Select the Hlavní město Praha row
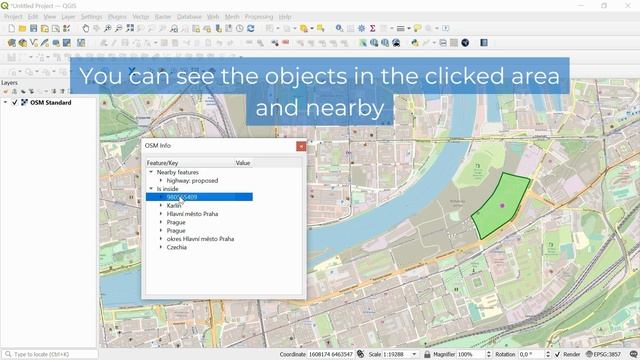Viewport: 640px width, 360px height. pos(192,214)
